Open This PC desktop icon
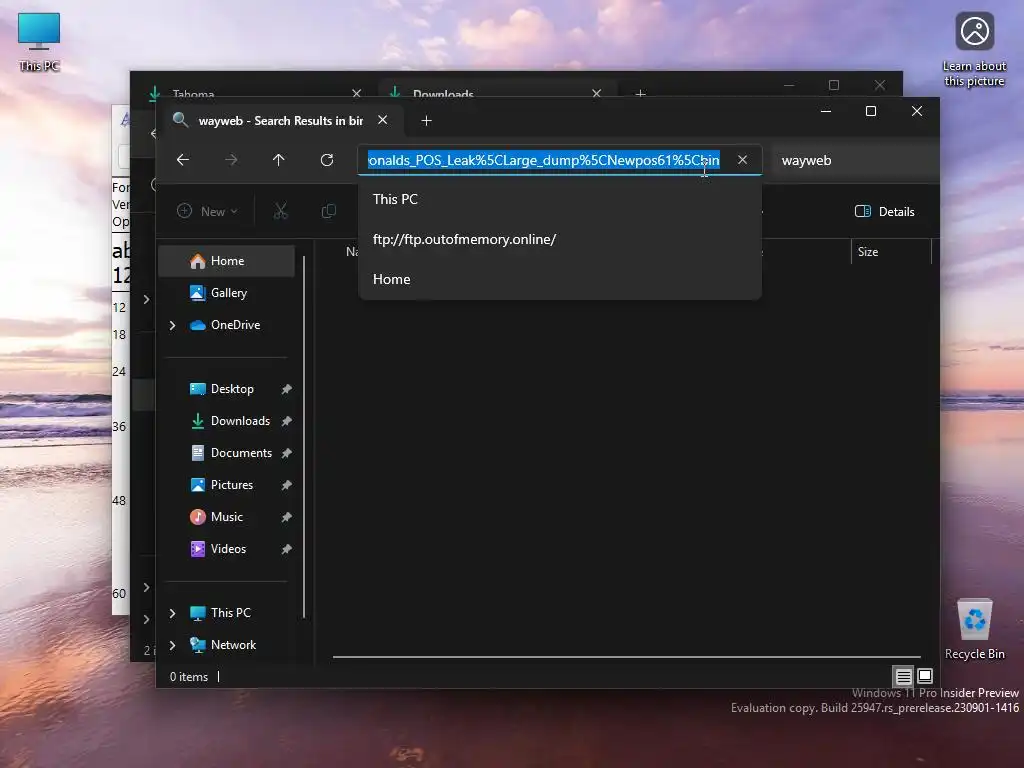The image size is (1024, 768). point(39,42)
